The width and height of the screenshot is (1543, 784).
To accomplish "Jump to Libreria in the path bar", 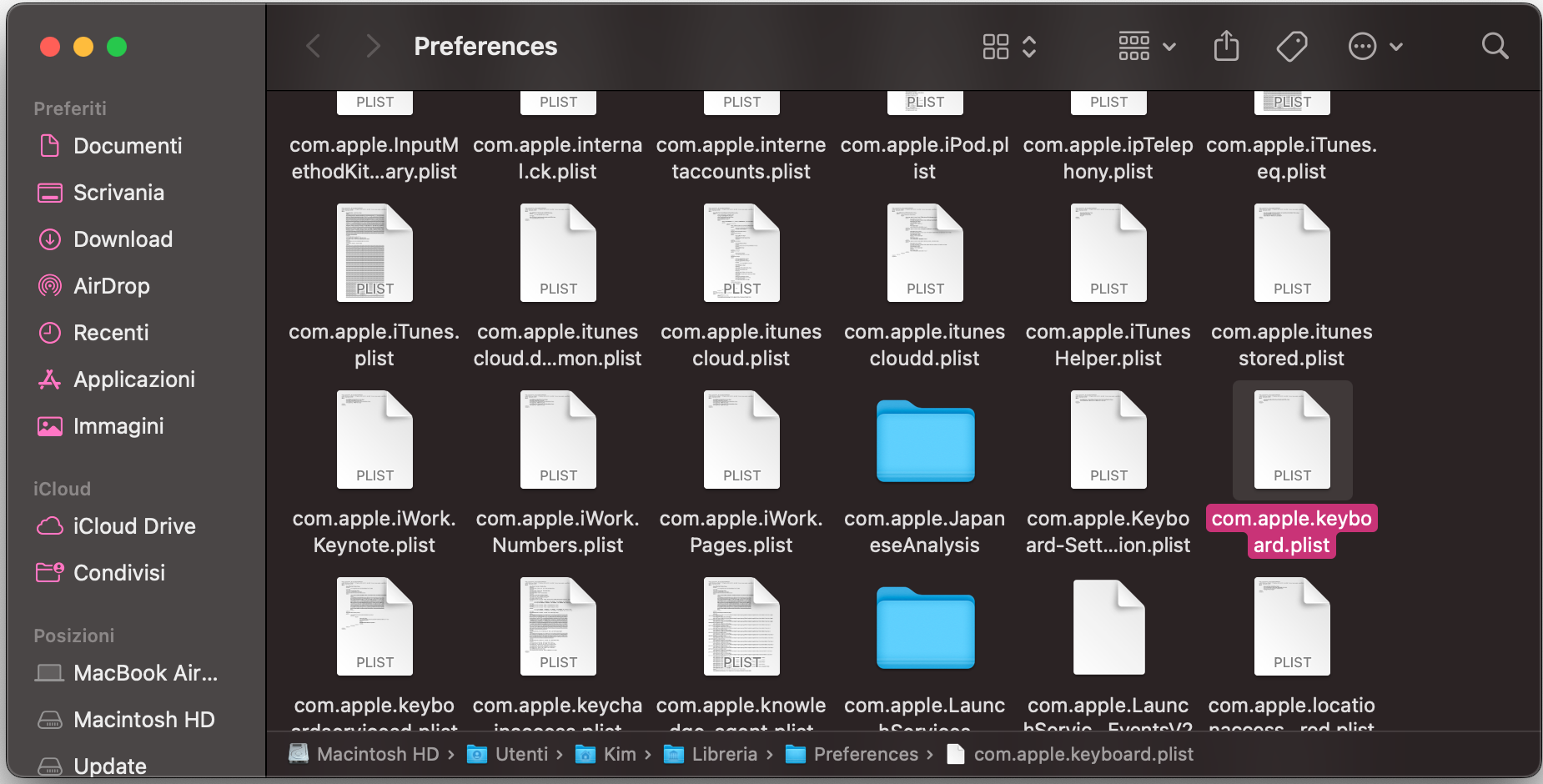I will [711, 754].
